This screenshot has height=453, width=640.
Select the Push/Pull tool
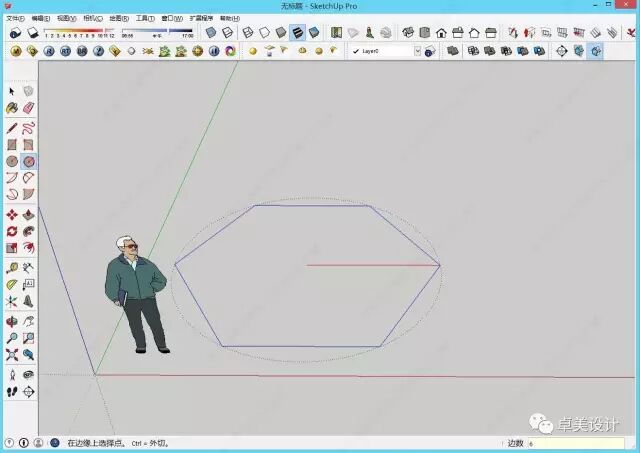point(29,215)
